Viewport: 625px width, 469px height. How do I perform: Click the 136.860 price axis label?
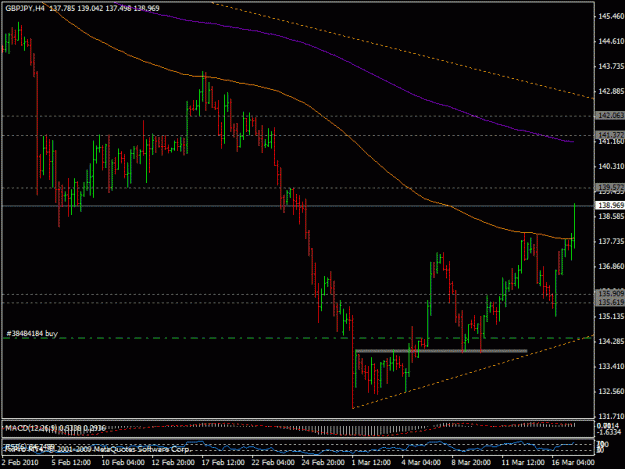coord(611,266)
